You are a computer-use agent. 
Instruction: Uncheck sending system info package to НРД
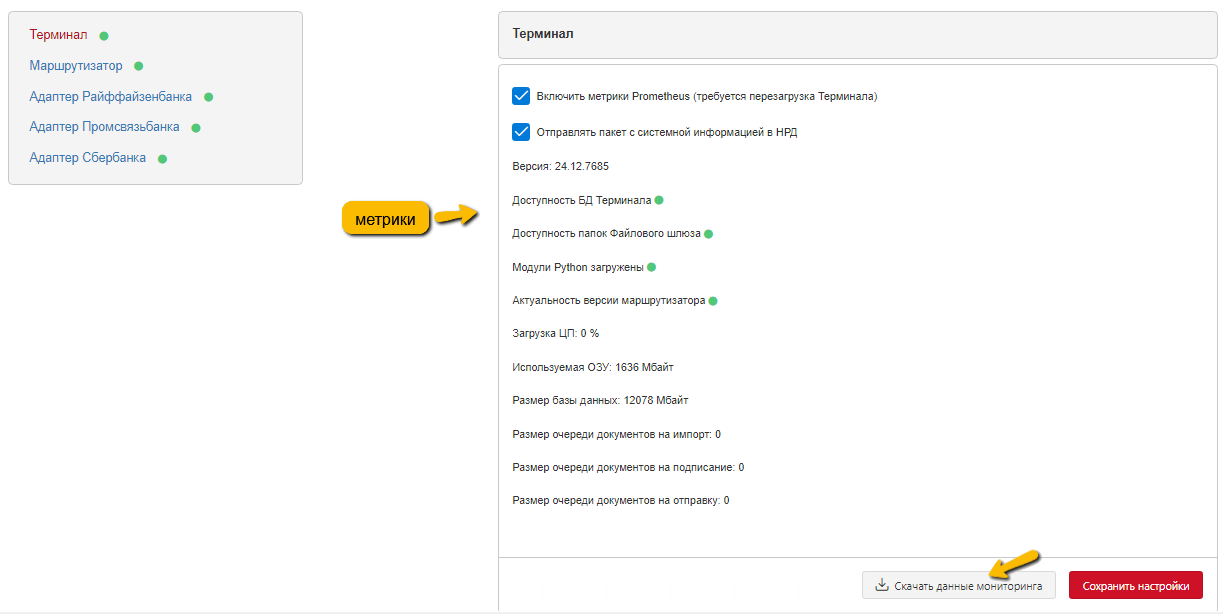tap(521, 132)
